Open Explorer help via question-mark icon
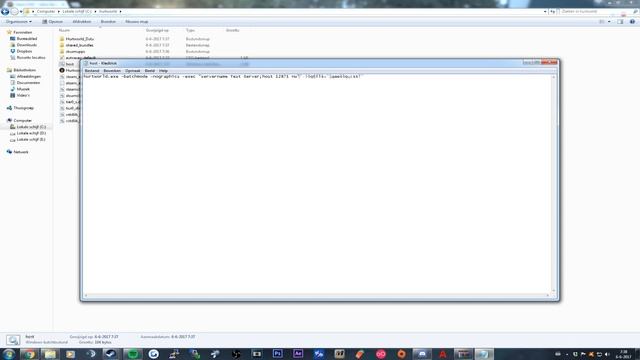This screenshot has height=360, width=640. click(x=632, y=22)
